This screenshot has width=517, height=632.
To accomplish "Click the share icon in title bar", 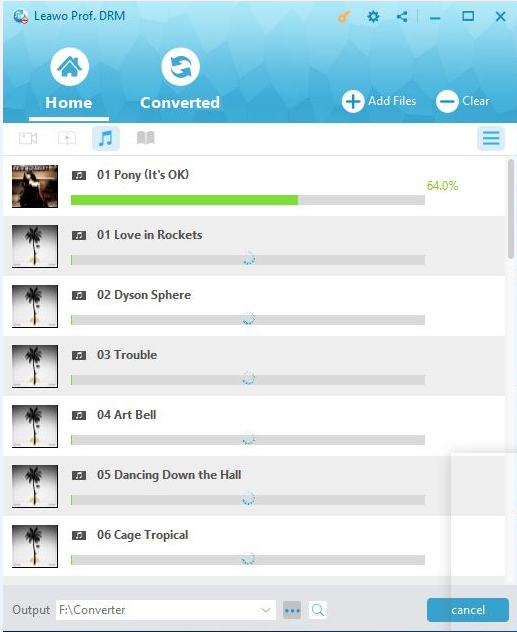I will [x=402, y=17].
